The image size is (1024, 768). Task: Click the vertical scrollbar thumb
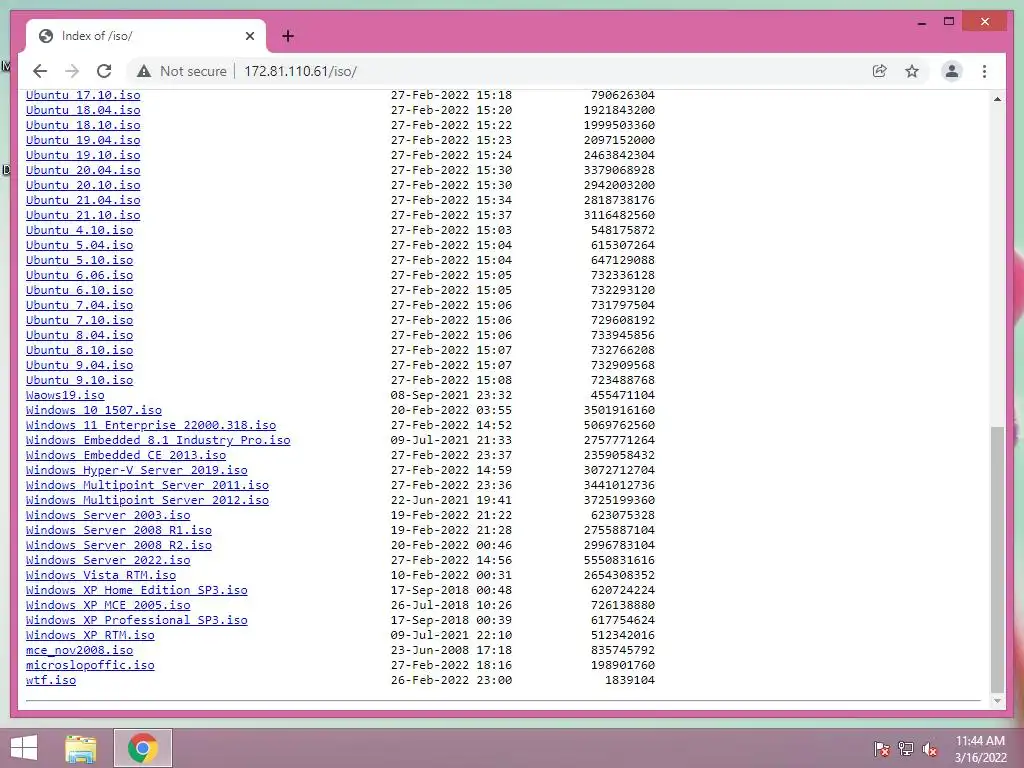coord(997,558)
